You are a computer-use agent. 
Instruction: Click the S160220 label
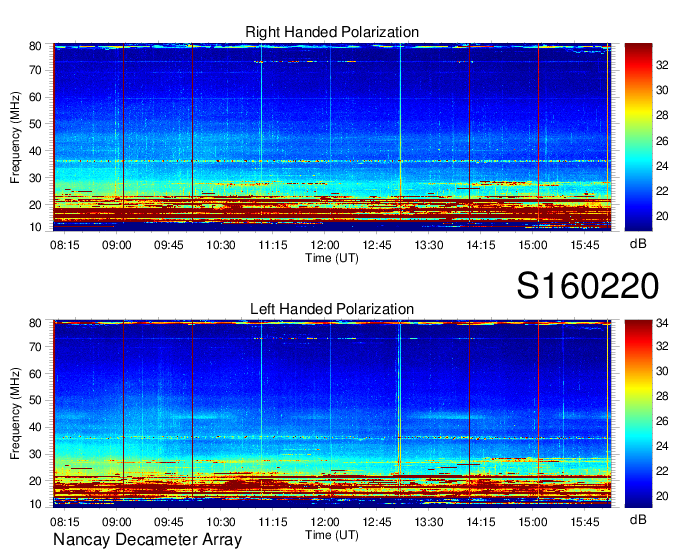(588, 286)
